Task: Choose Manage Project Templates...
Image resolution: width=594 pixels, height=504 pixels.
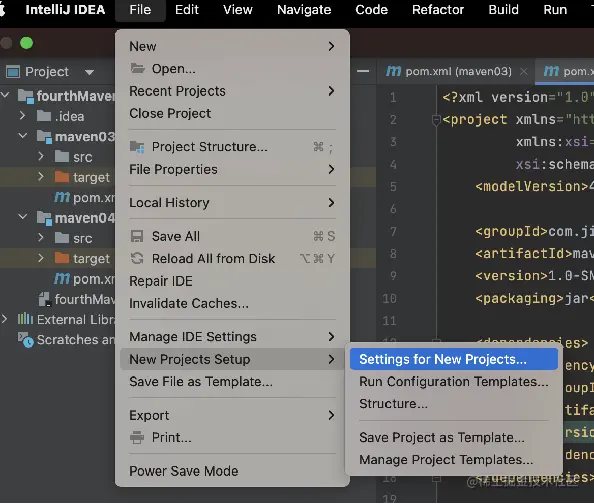Action: pyautogui.click(x=454, y=460)
